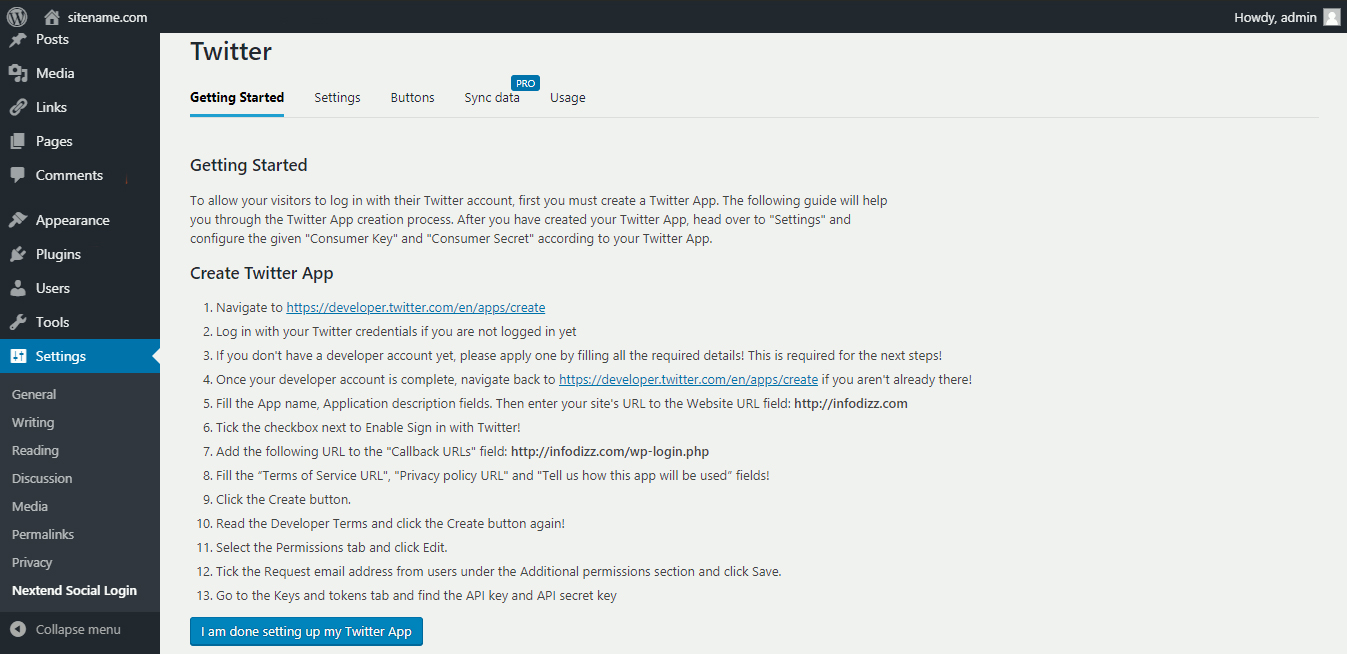Open Media settings submenu
Viewport: 1347px width, 654px height.
[30, 506]
